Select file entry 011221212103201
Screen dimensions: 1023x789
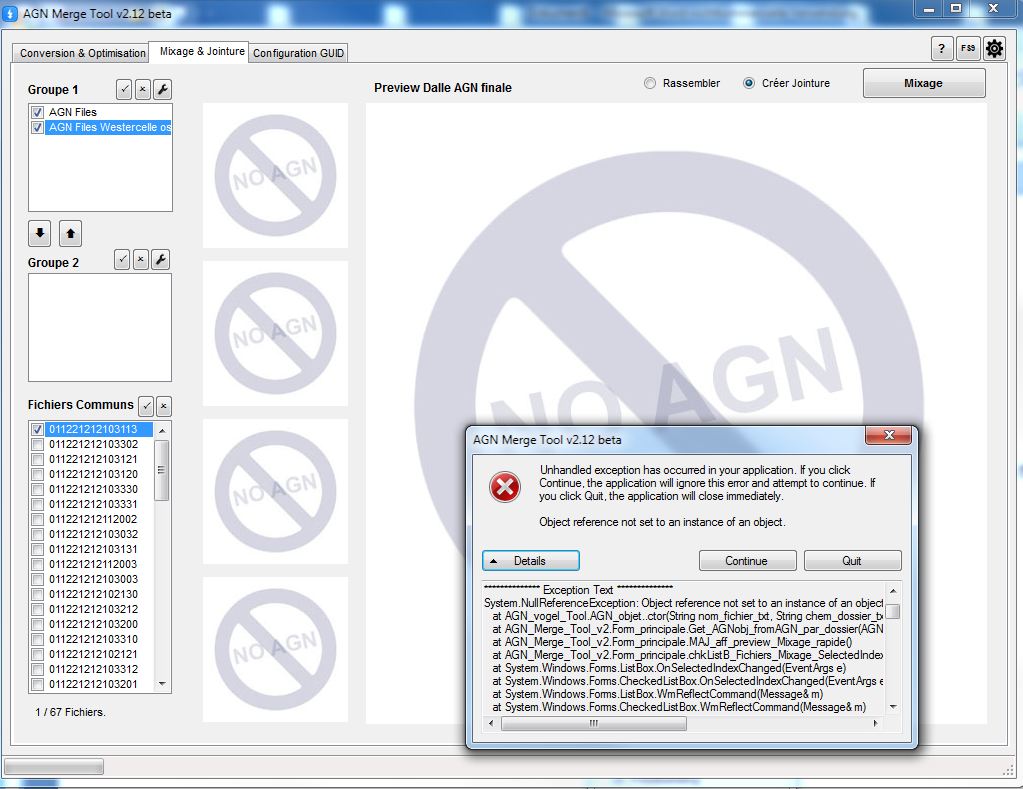click(x=93, y=685)
